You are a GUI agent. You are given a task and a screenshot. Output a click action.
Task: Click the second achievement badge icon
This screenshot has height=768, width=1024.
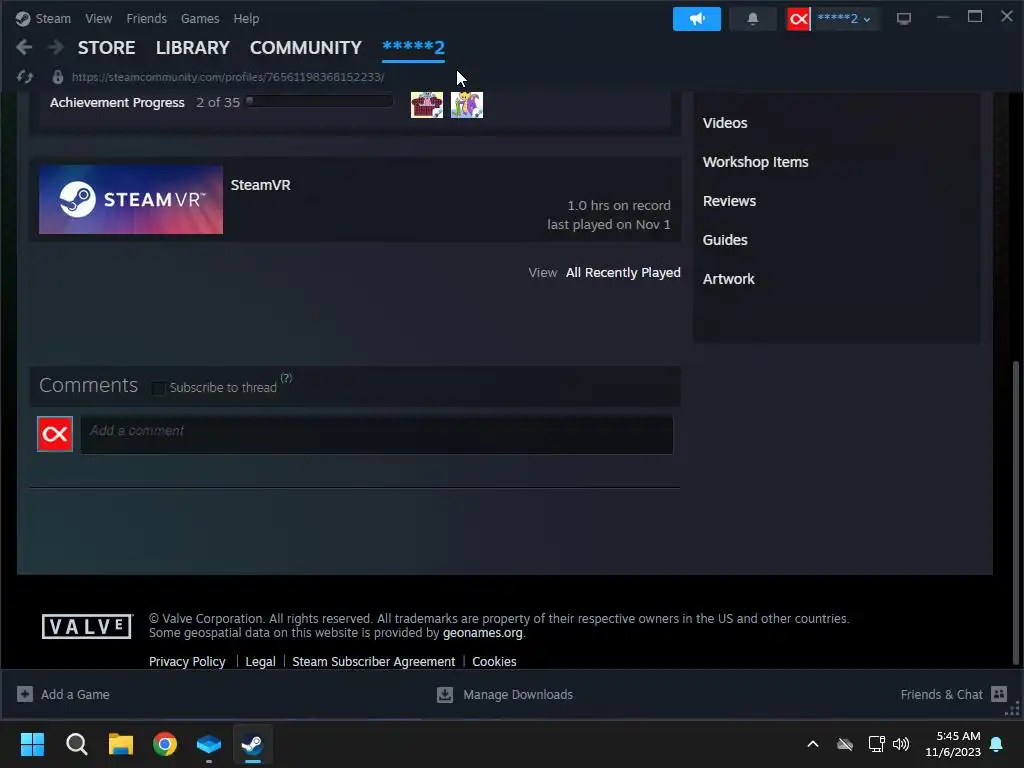pyautogui.click(x=466, y=104)
